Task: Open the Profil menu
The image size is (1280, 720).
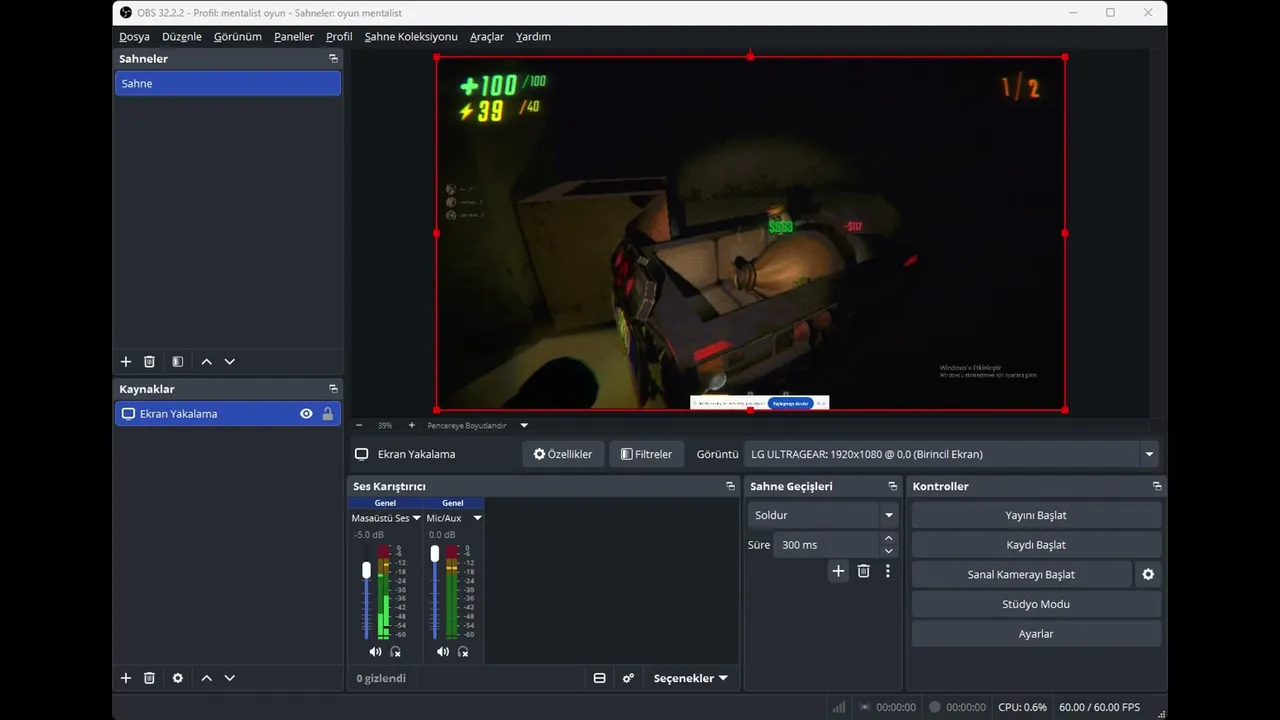Action: [x=339, y=37]
